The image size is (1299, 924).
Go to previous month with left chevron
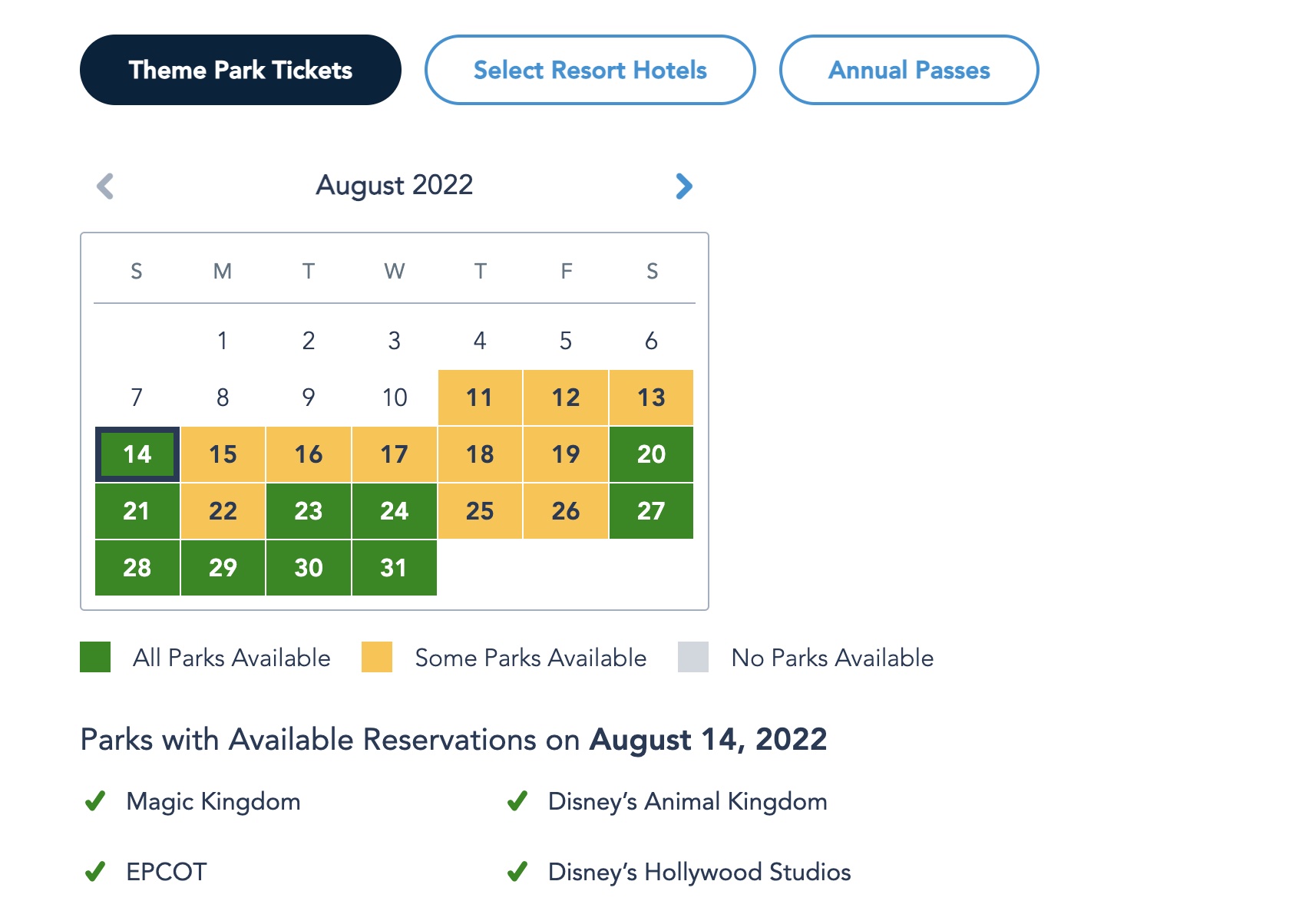click(105, 186)
